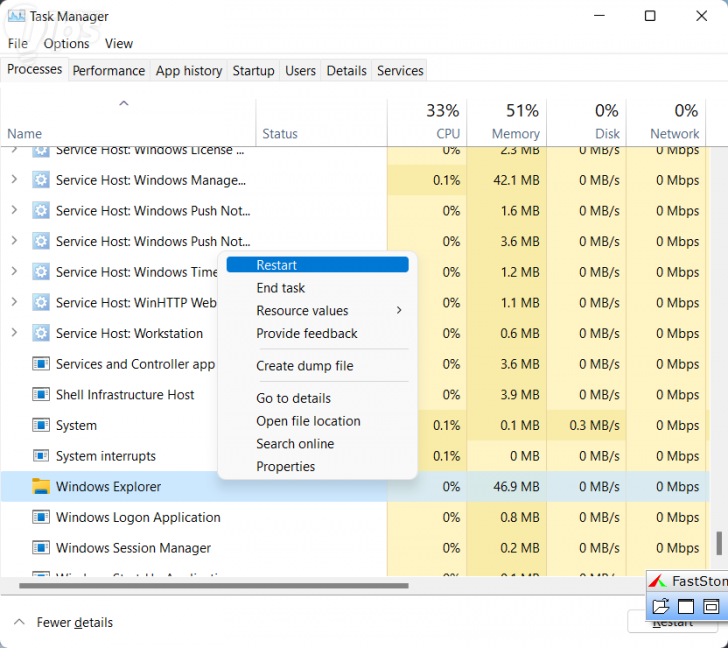
Task: Expand Service Host: Windows Time group
Action: pyautogui.click(x=14, y=272)
